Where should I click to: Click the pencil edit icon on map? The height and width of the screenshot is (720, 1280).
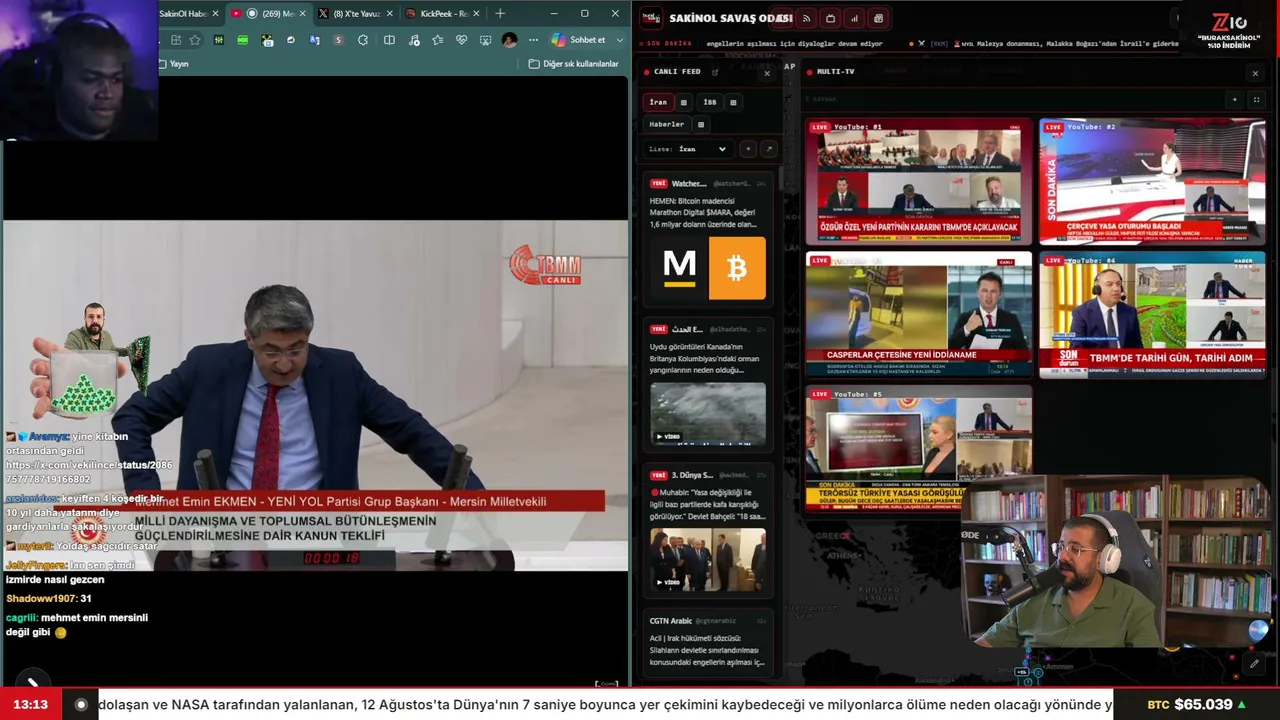point(1254,663)
